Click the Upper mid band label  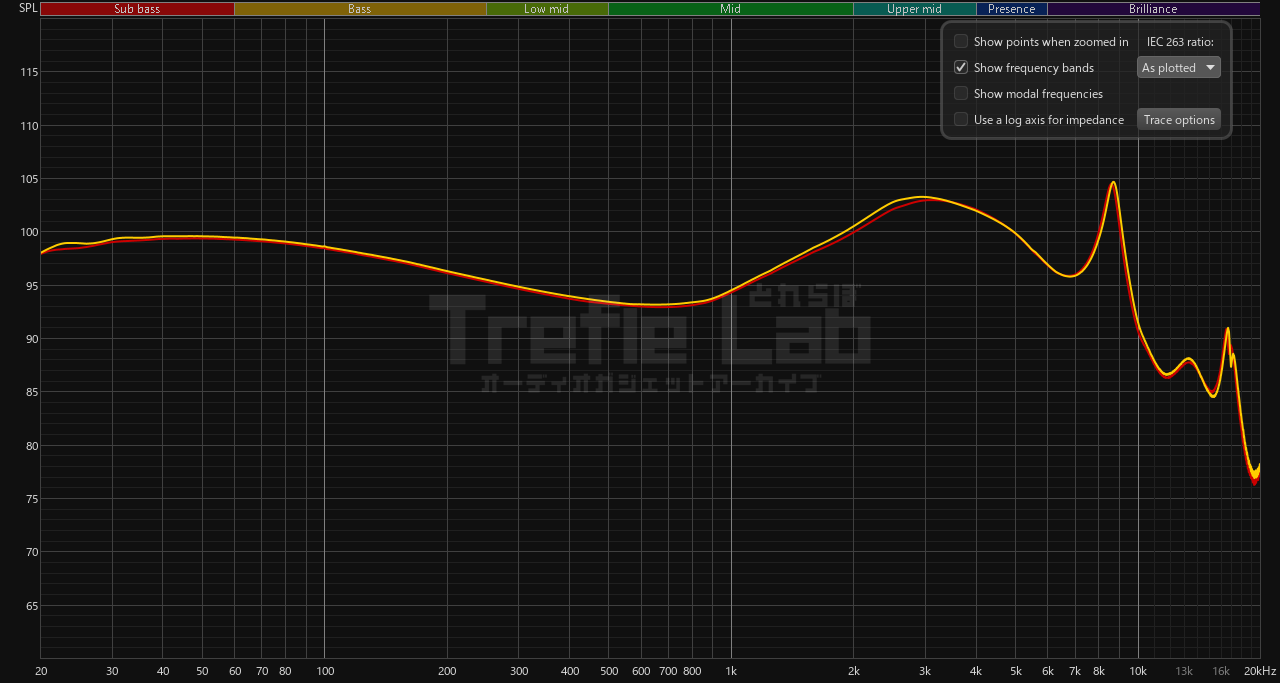tap(914, 9)
